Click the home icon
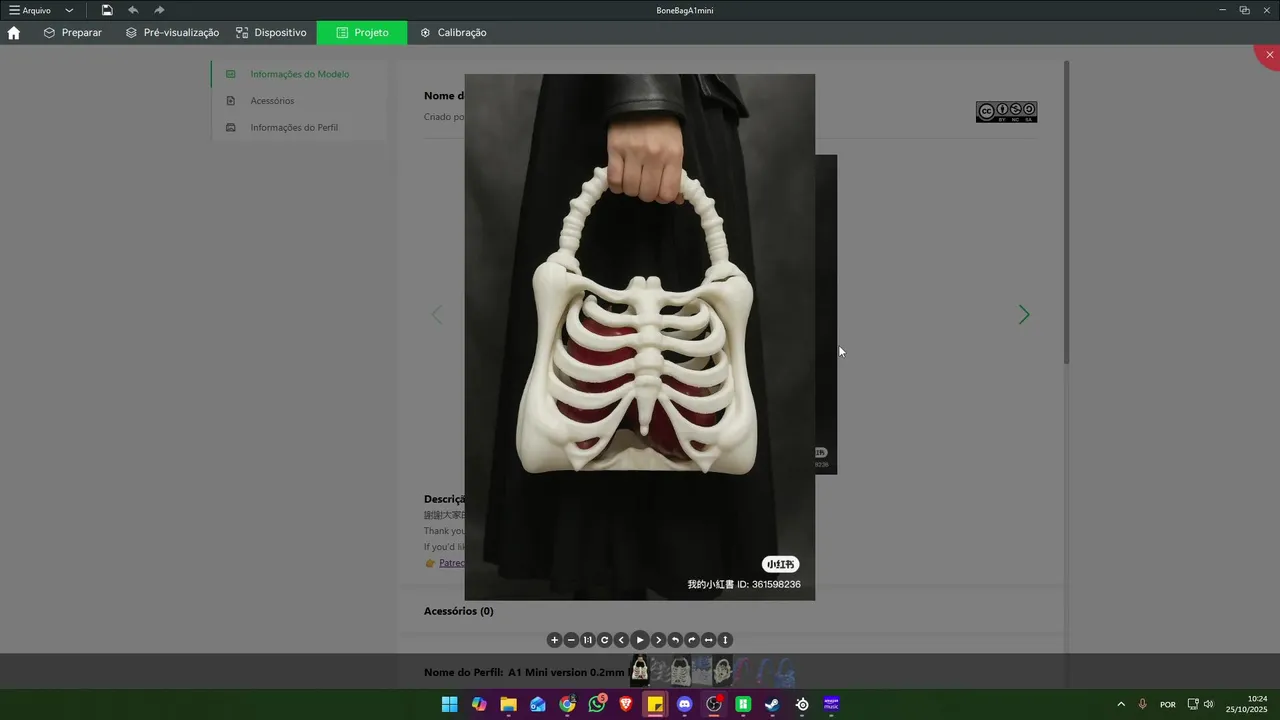This screenshot has height=720, width=1280. tap(14, 32)
